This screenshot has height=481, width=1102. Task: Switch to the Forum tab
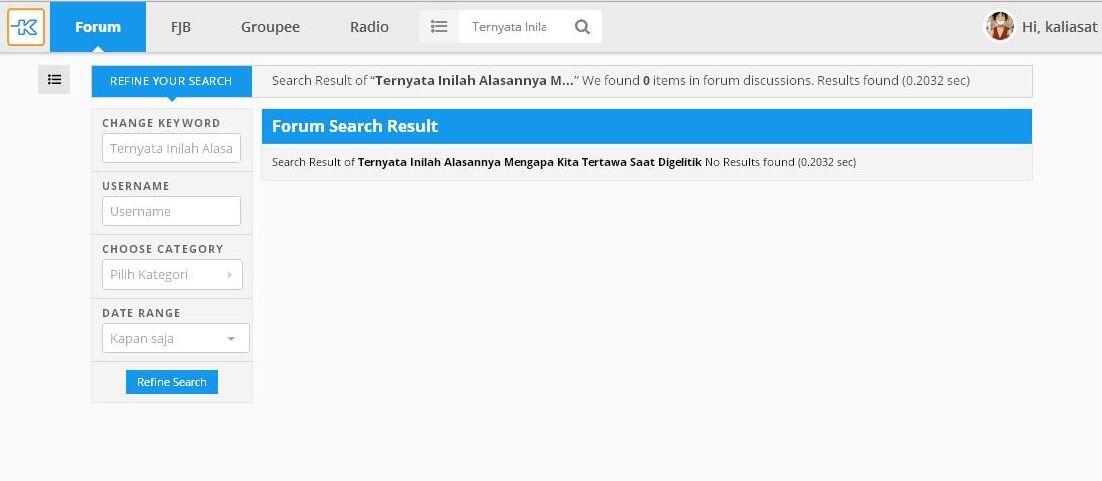[x=98, y=27]
